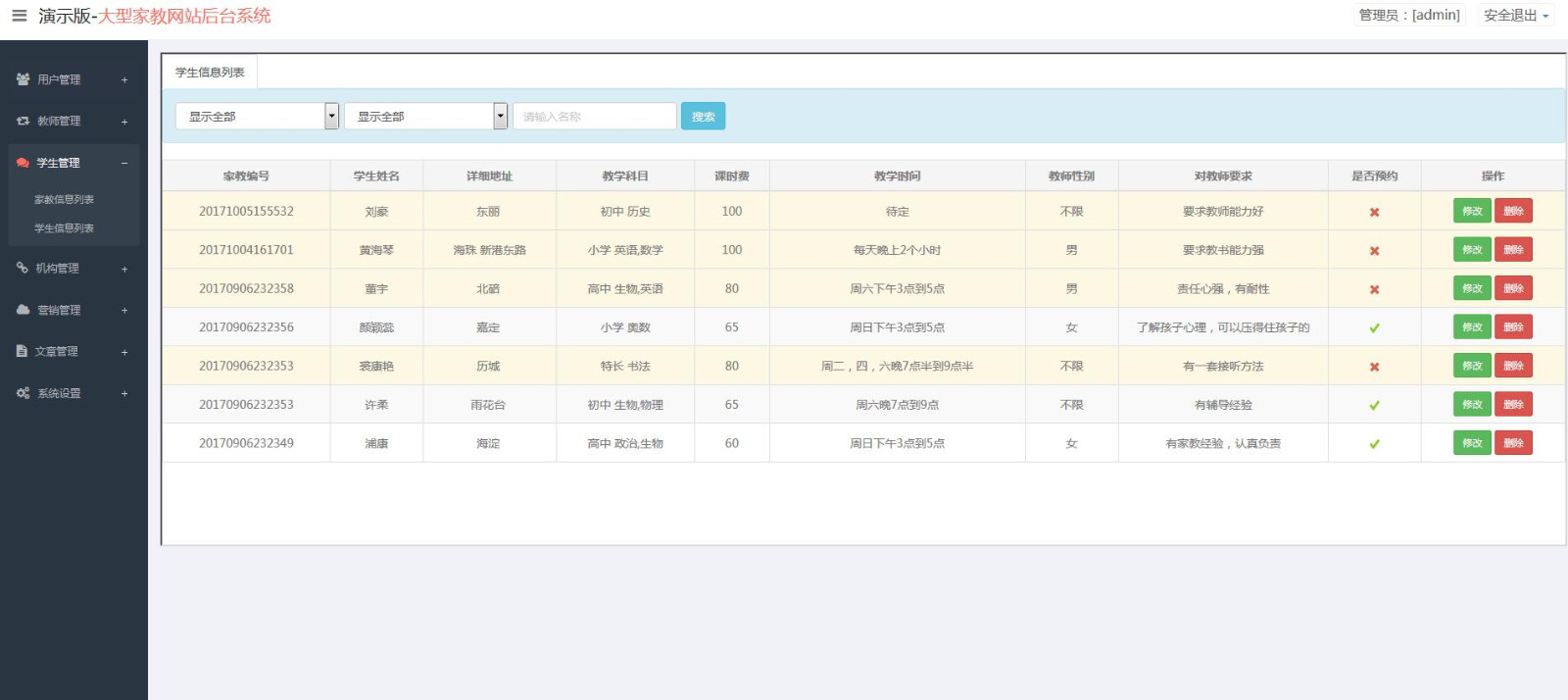Click the 系统设置 gears icon
The height and width of the screenshot is (700, 1568).
point(23,393)
